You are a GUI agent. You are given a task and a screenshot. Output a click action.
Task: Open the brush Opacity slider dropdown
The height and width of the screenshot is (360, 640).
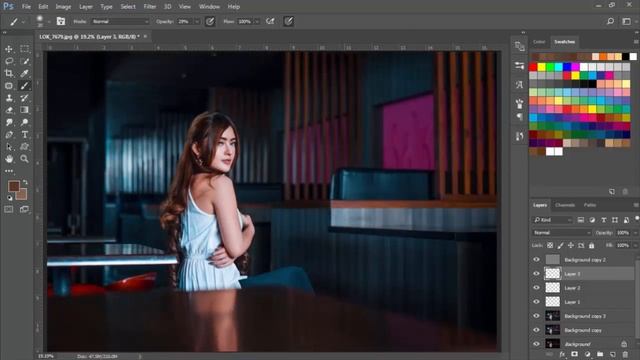197,21
